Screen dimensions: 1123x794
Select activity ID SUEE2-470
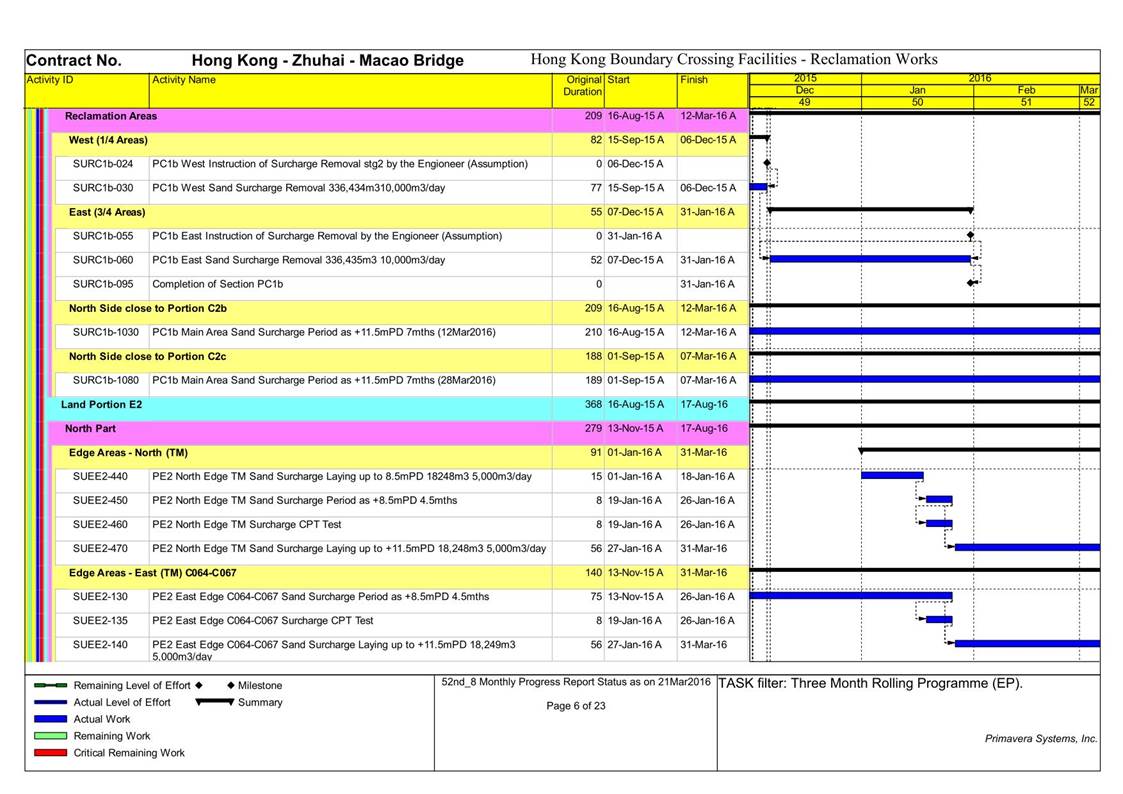coord(100,548)
